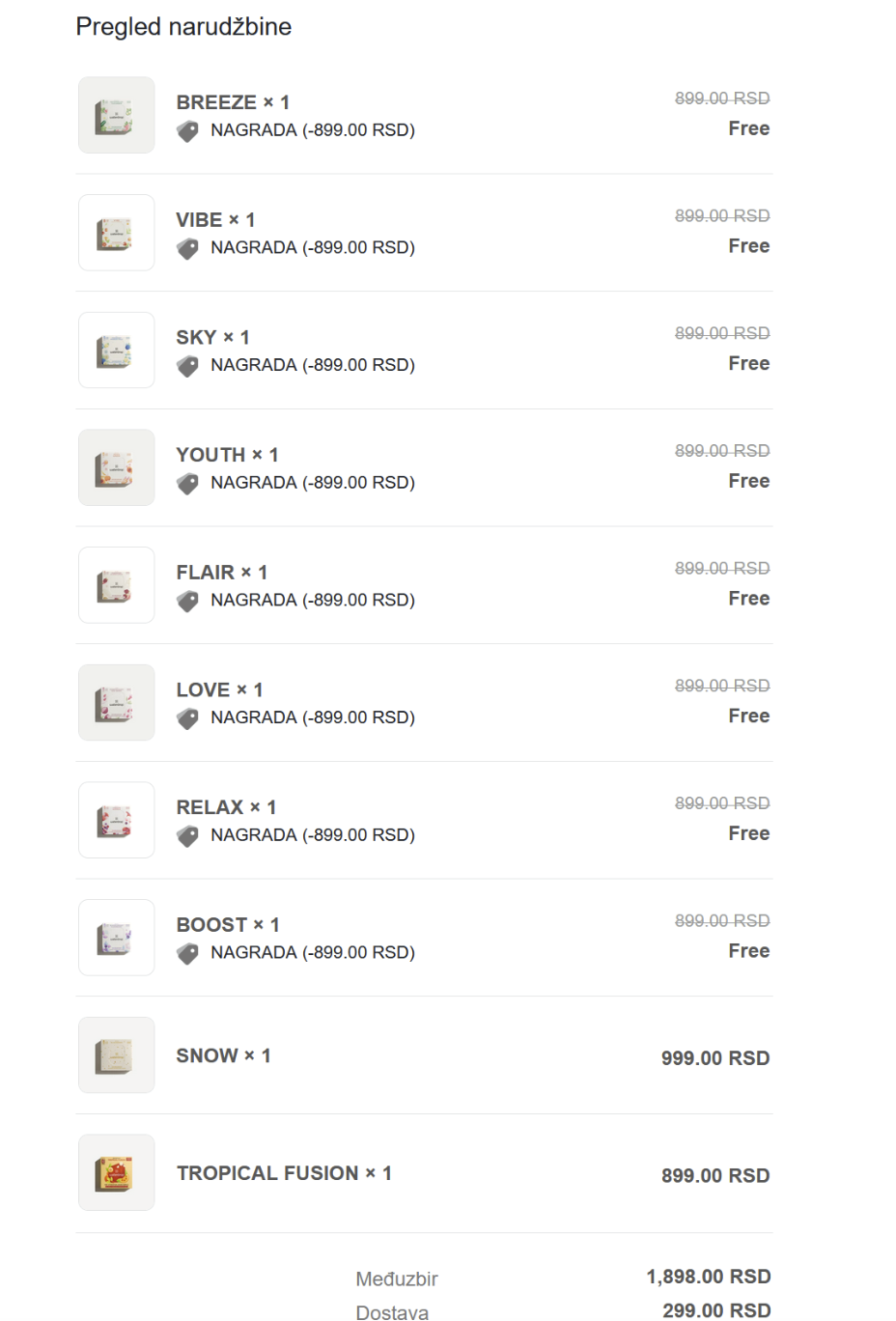The image size is (896, 1321).
Task: Click the SNOW × 1 item name
Action: point(223,1055)
